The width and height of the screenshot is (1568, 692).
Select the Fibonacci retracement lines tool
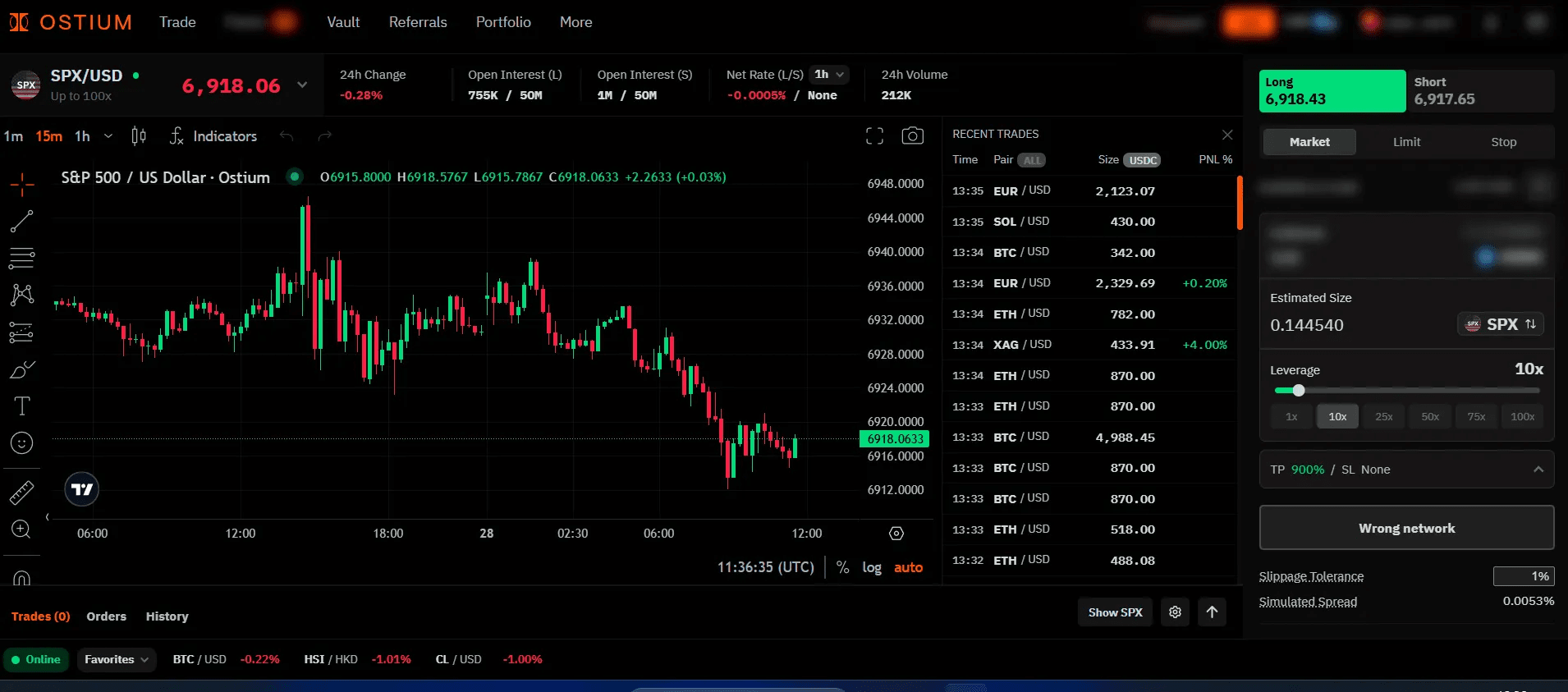(x=21, y=258)
